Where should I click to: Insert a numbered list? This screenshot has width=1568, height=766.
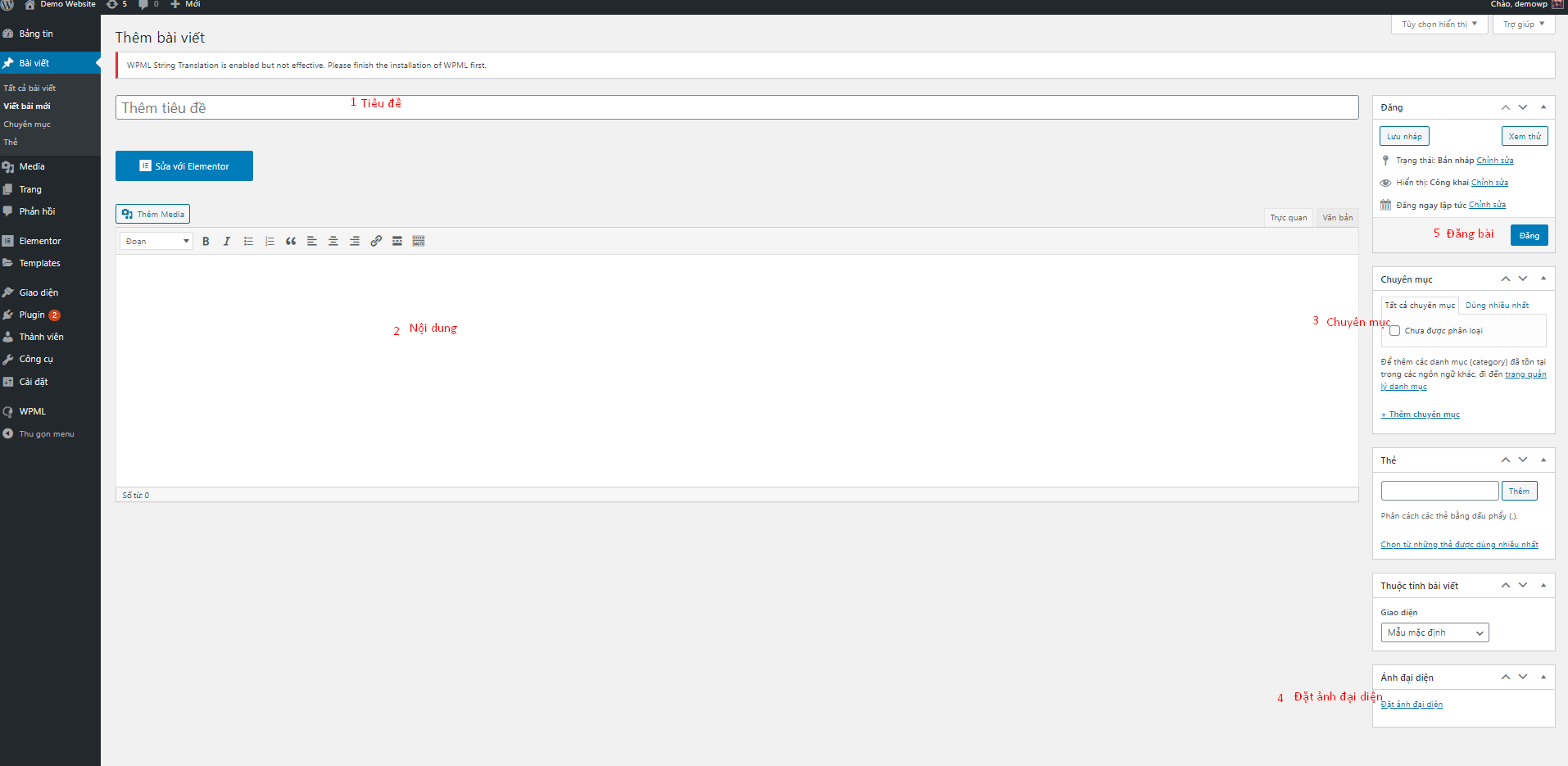pyautogui.click(x=270, y=241)
